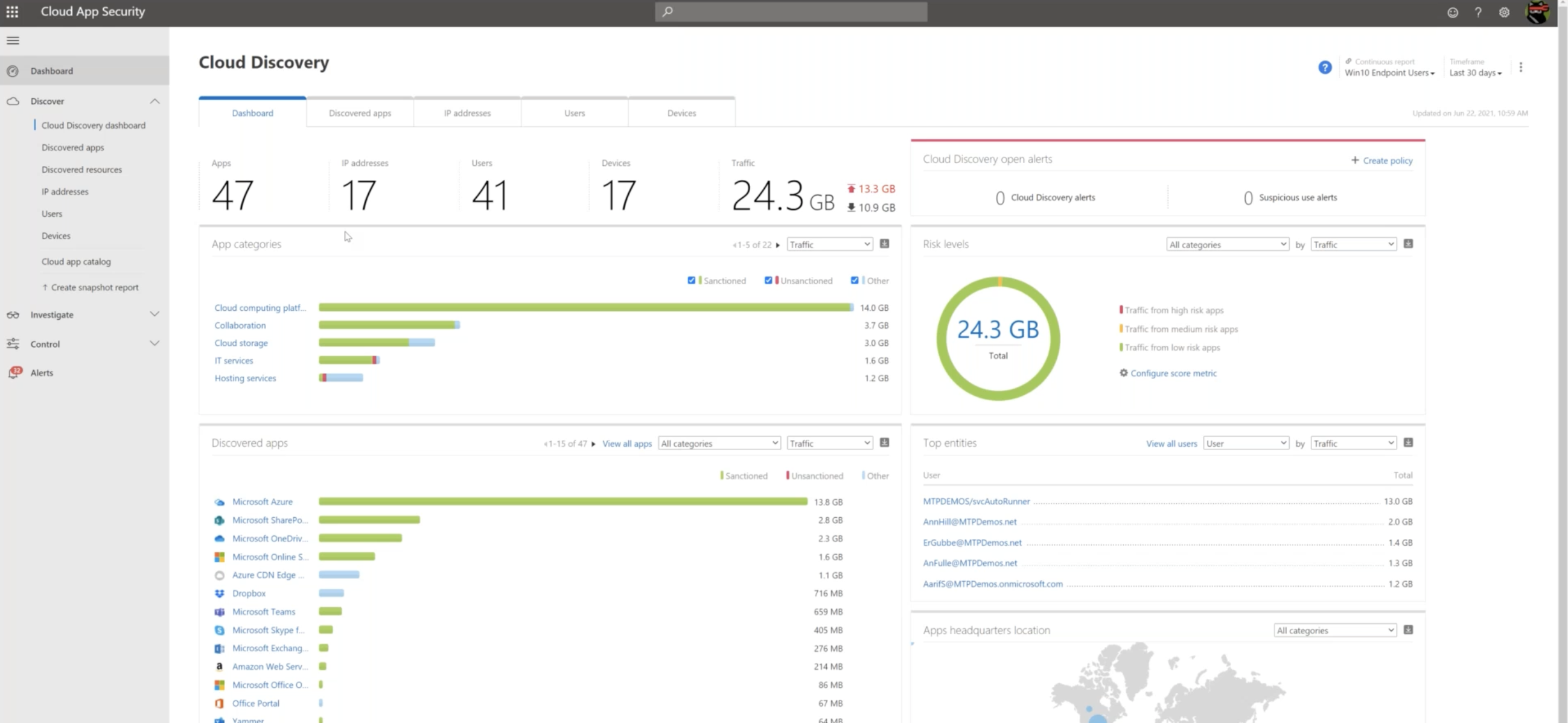
Task: Open user MTPDEMOS/svcAutoRunner
Action: [x=977, y=502]
